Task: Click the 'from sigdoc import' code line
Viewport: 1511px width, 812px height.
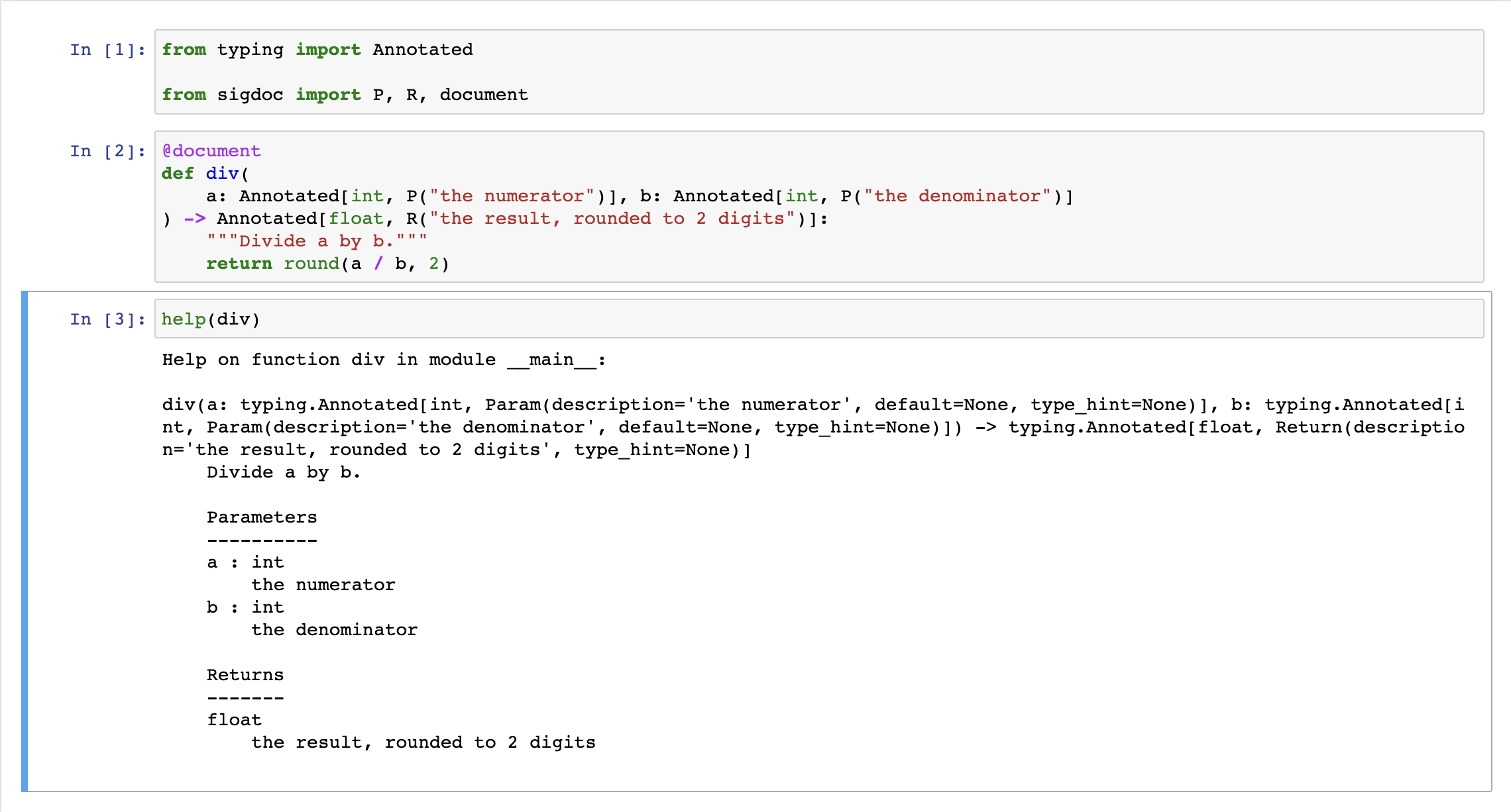Action: pyautogui.click(x=345, y=95)
